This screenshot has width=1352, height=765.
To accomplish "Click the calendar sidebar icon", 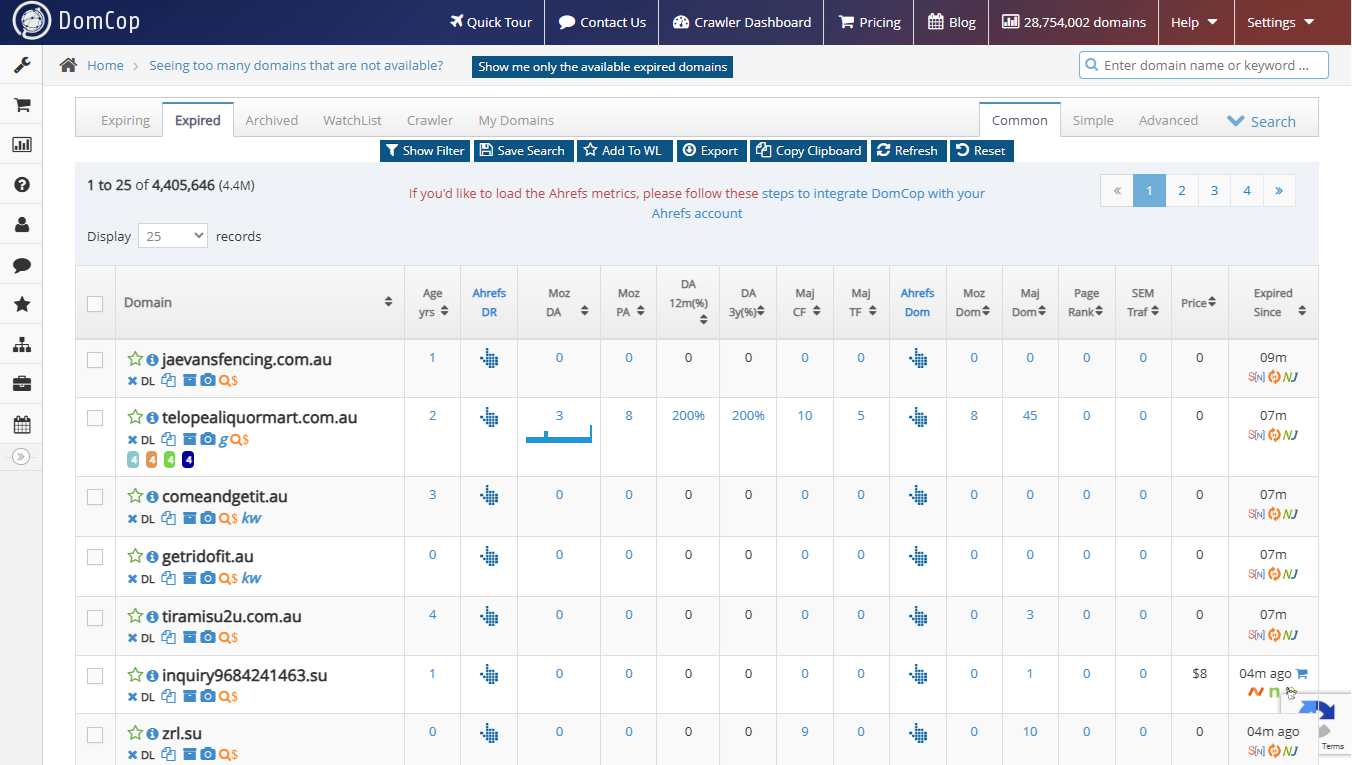I will 21,424.
